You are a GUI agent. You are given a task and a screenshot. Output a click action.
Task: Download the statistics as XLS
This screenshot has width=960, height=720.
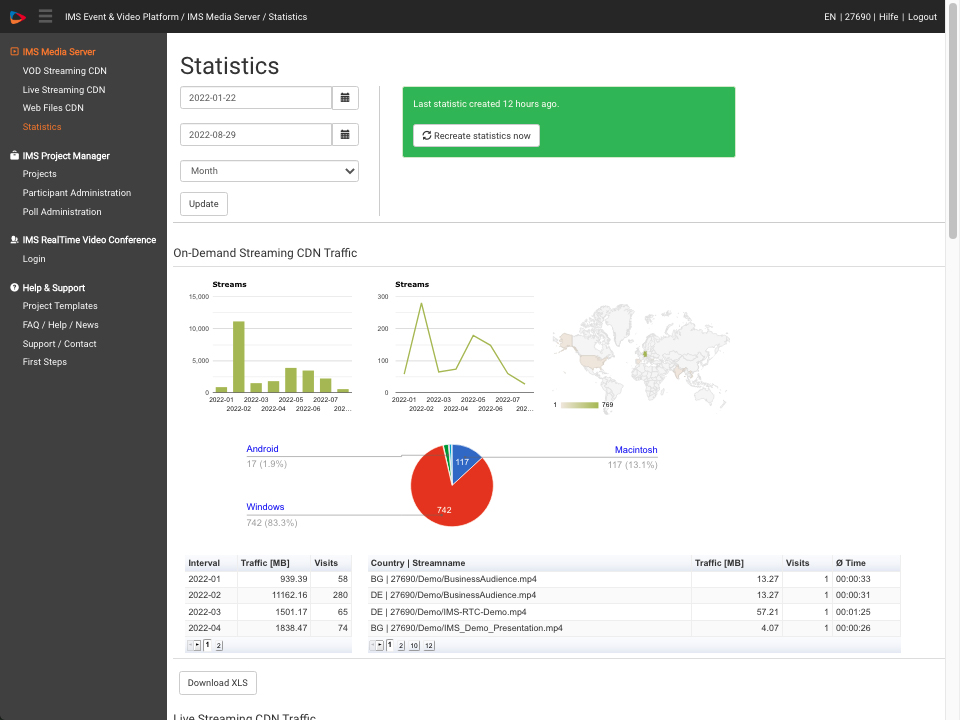tap(217, 682)
